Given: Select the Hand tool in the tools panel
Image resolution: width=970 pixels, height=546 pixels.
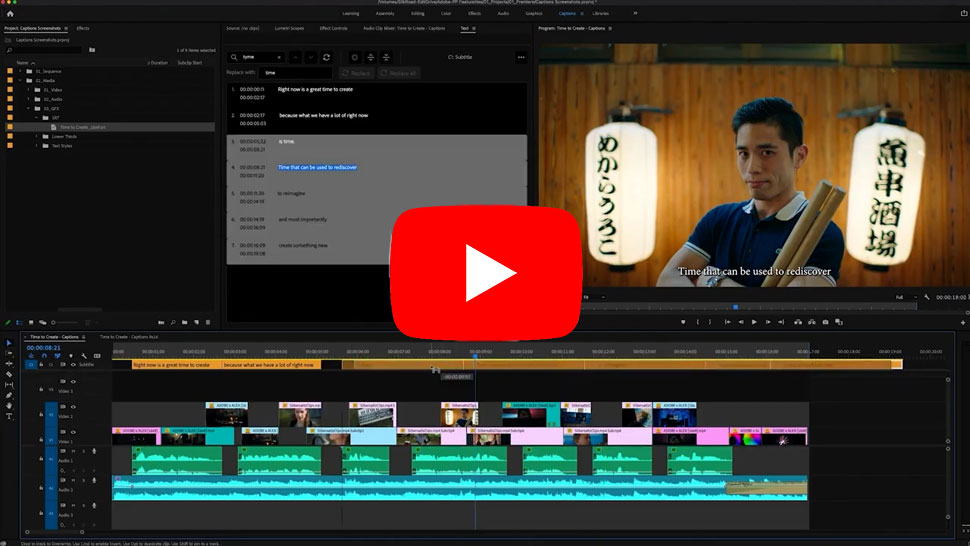Looking at the screenshot, I should 9,406.
